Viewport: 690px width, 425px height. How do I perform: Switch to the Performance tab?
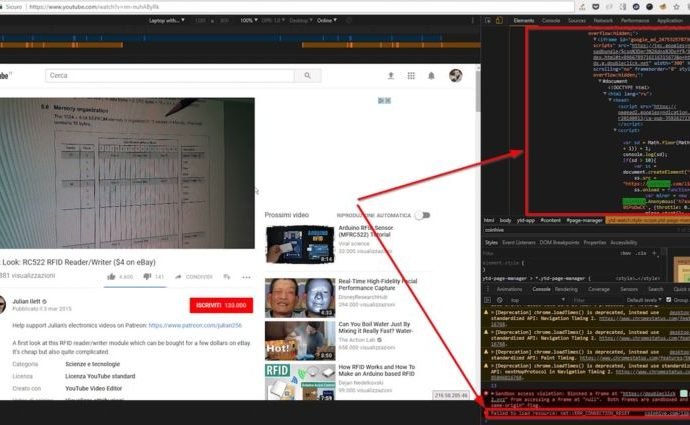click(x=635, y=20)
